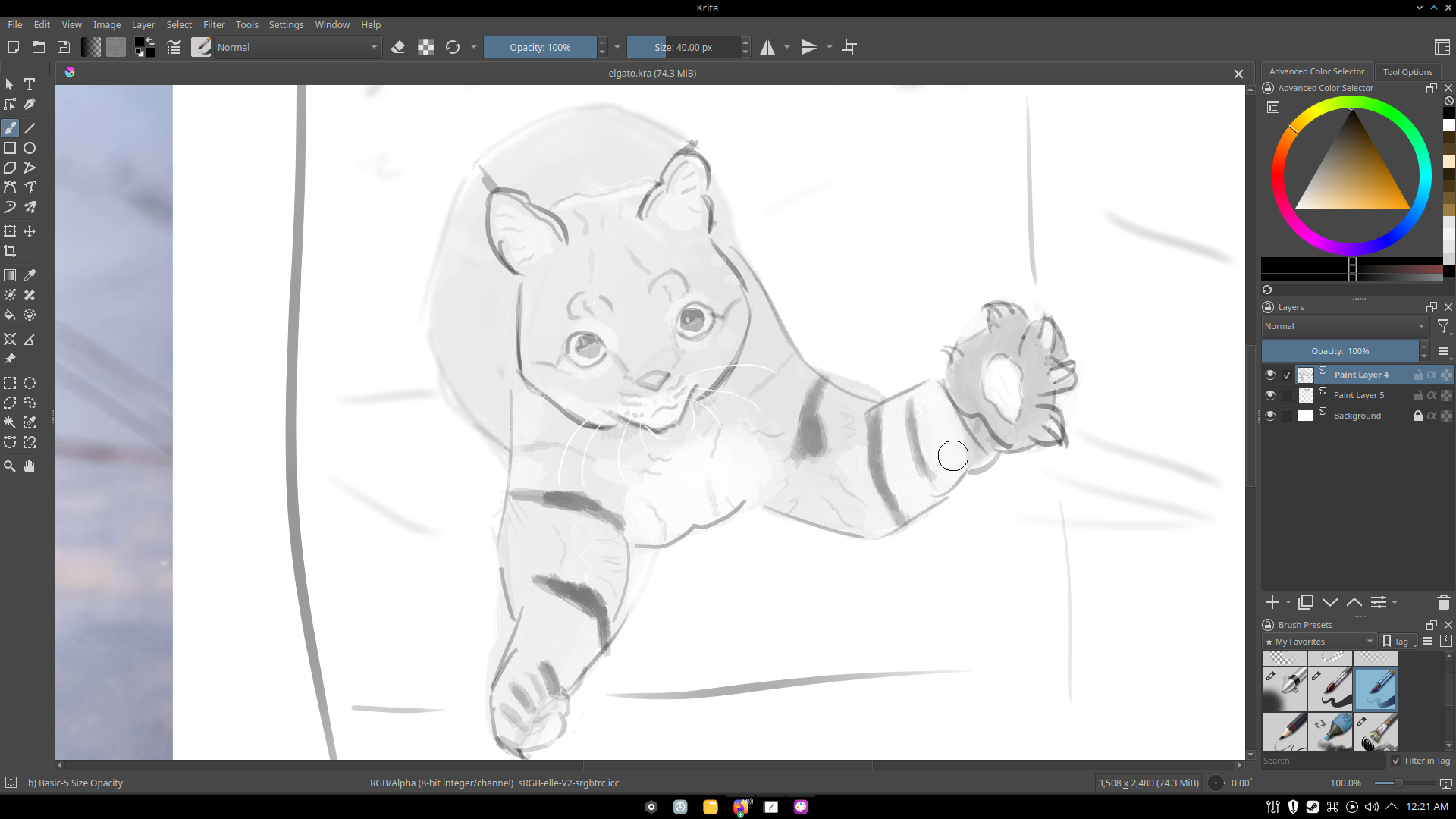The height and width of the screenshot is (819, 1456).
Task: Select the Fill bucket tool
Action: [10, 315]
